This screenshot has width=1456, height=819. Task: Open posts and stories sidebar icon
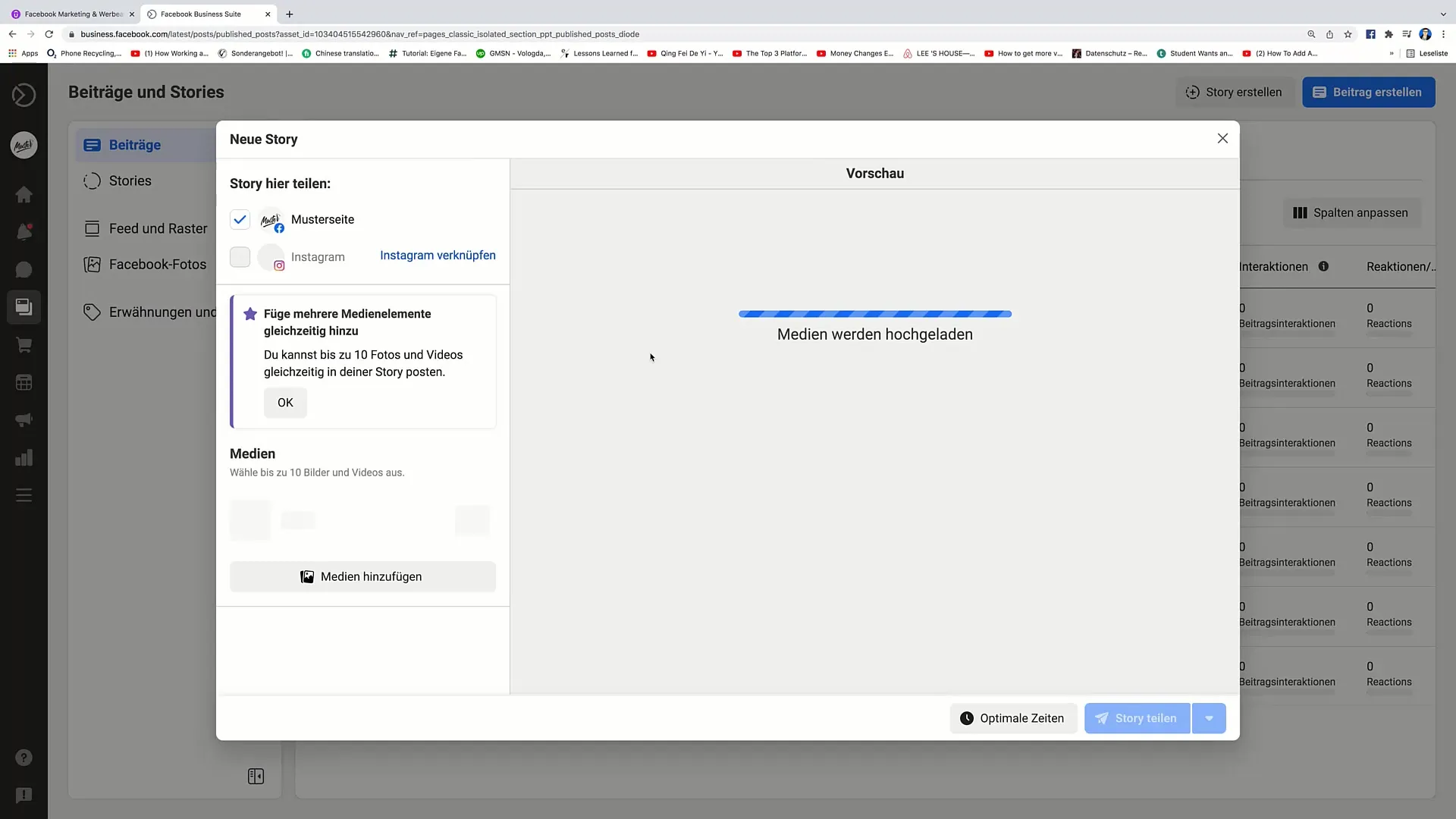[x=24, y=307]
